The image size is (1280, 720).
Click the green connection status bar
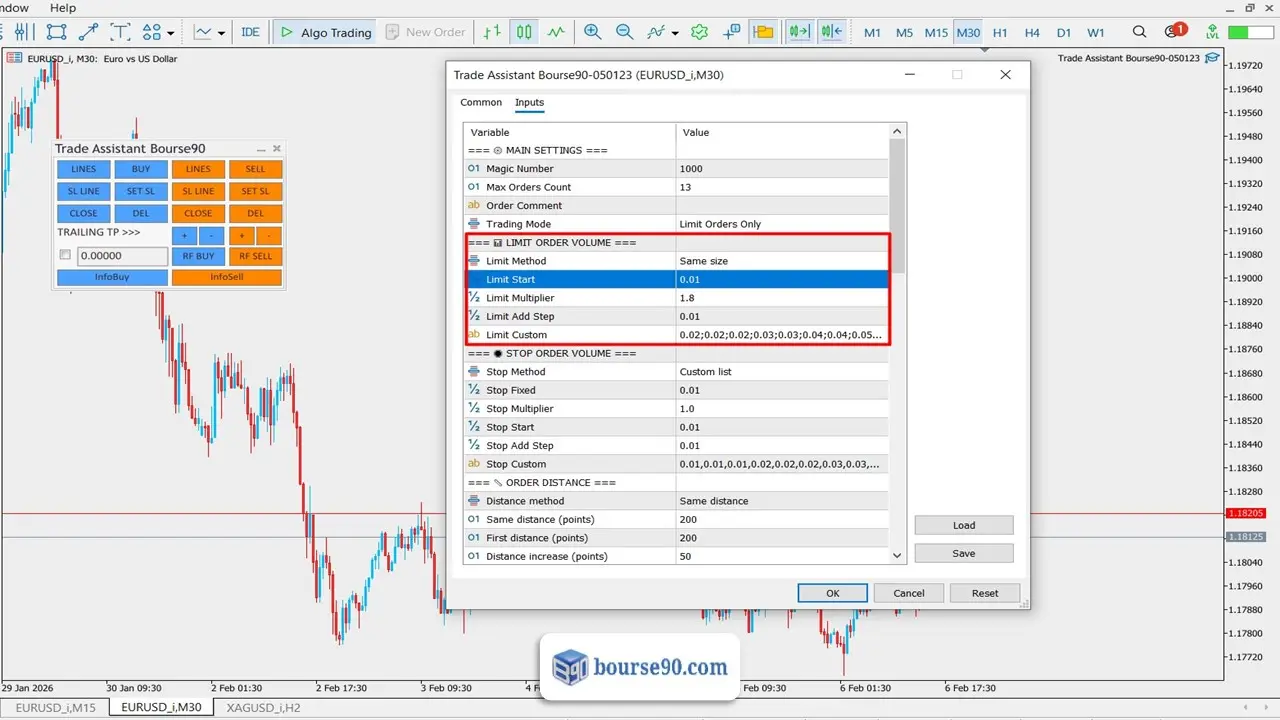pyautogui.click(x=1251, y=32)
